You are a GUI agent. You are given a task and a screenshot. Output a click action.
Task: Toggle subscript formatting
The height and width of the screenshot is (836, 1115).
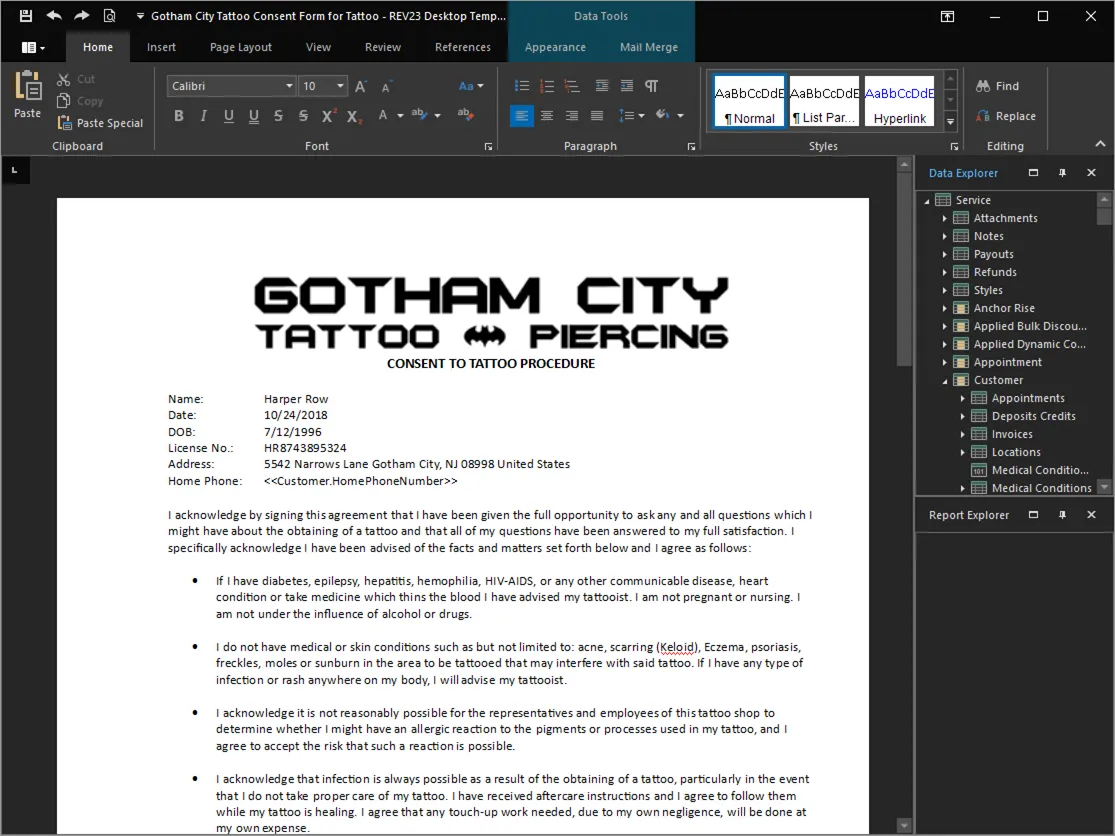pyautogui.click(x=354, y=116)
